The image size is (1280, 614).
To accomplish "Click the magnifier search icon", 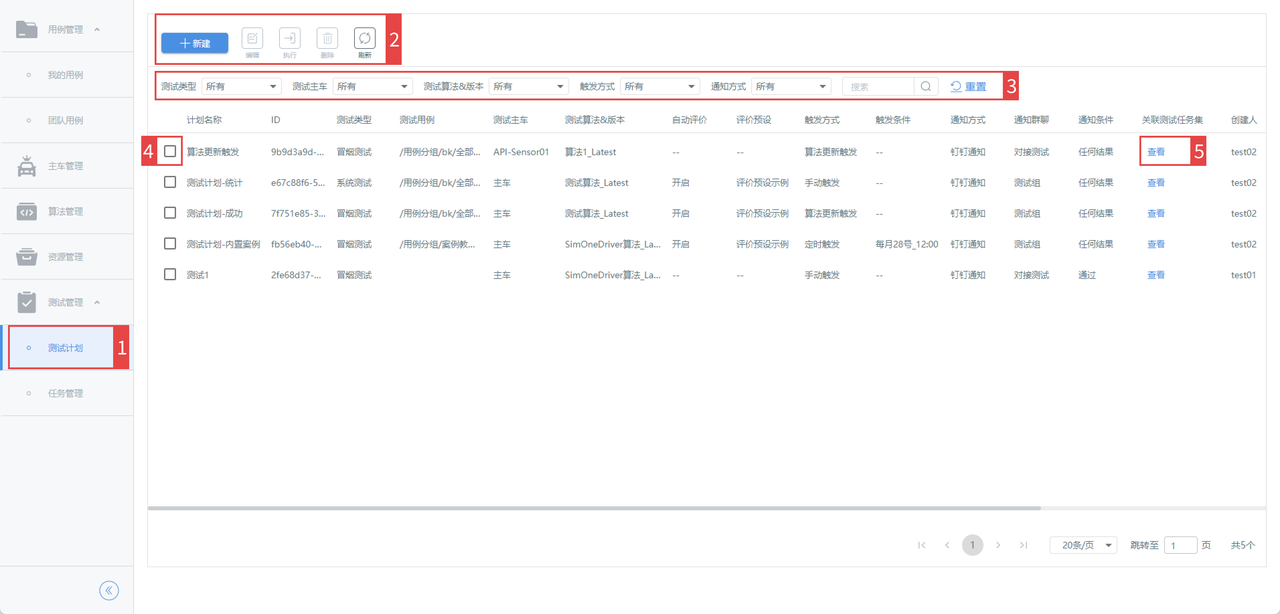I will point(926,87).
